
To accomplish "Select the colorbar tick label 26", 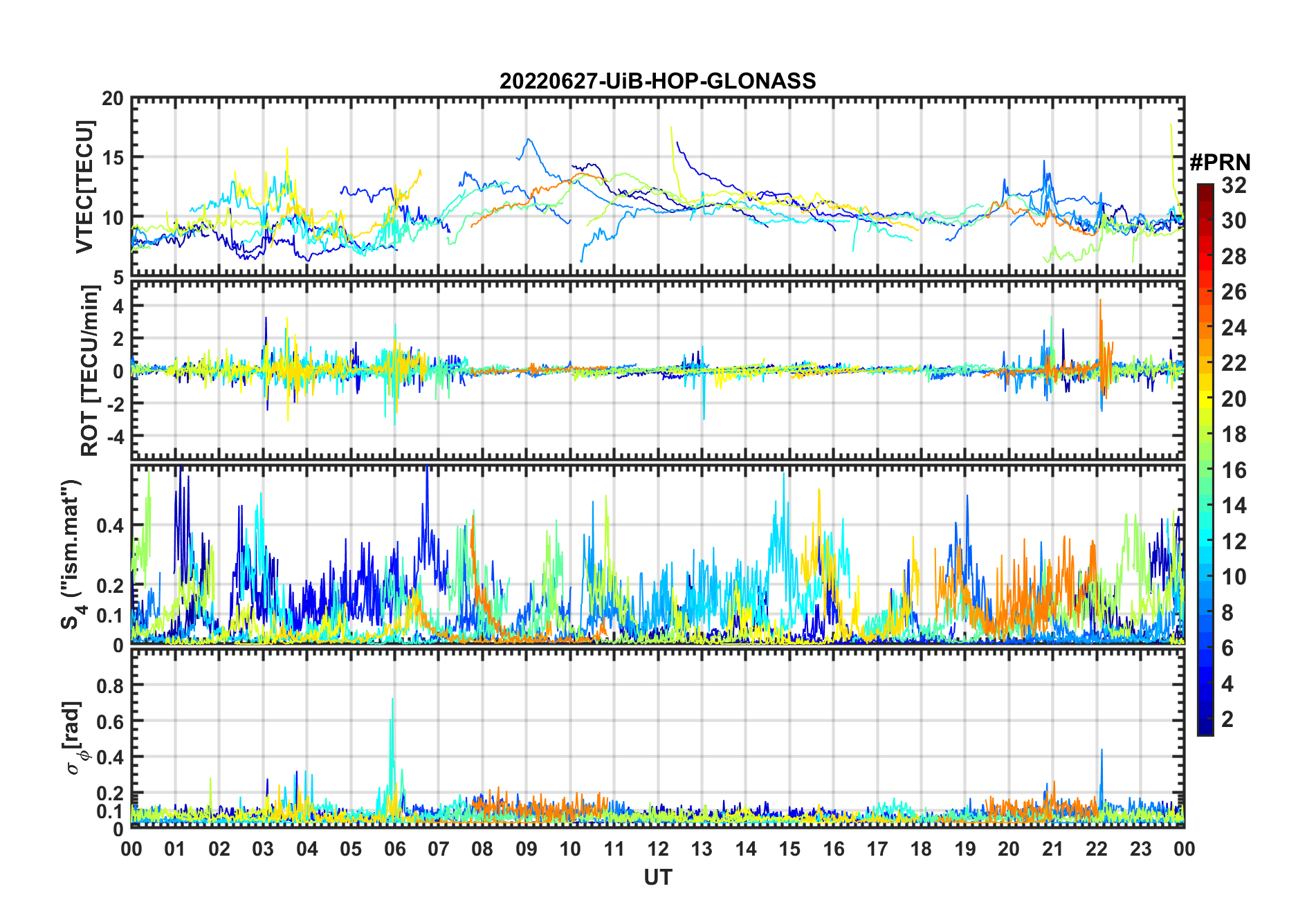I will (1234, 292).
